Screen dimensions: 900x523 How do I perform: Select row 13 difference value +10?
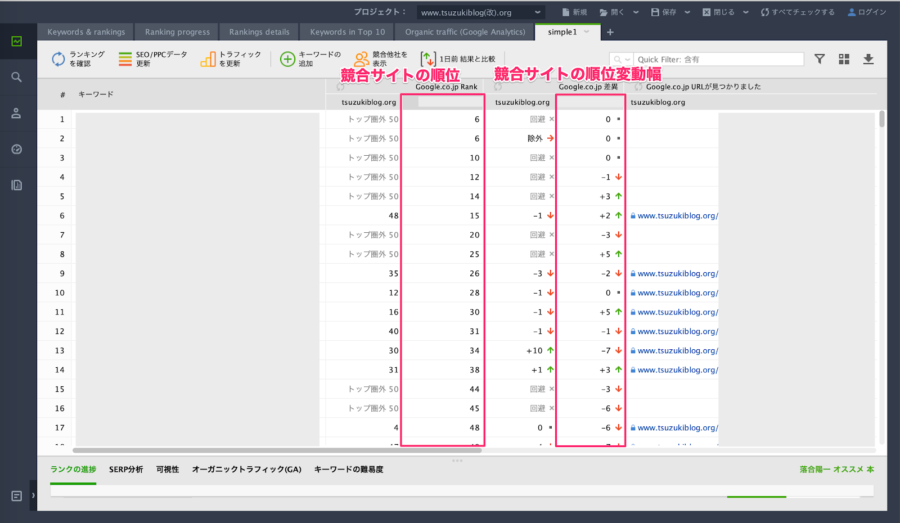(x=534, y=351)
